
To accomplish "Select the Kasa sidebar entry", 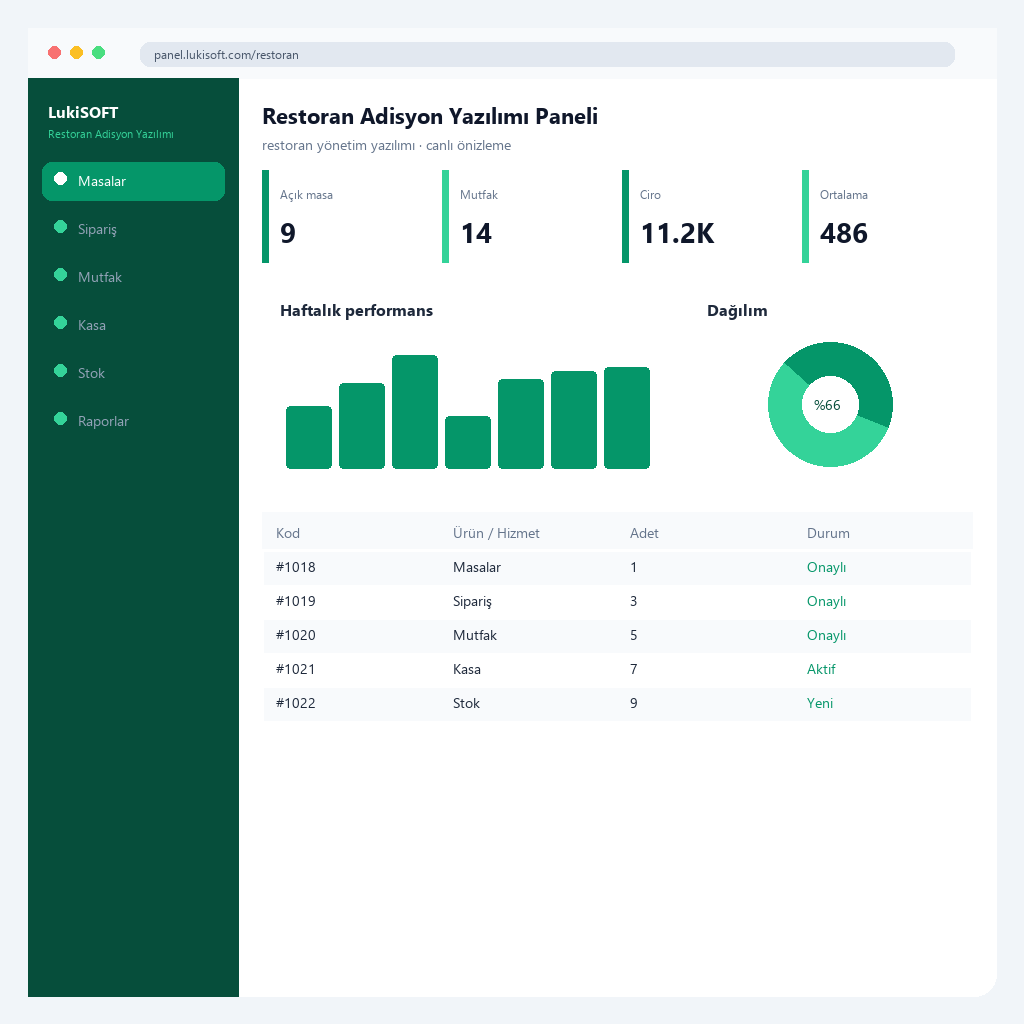I will click(133, 325).
